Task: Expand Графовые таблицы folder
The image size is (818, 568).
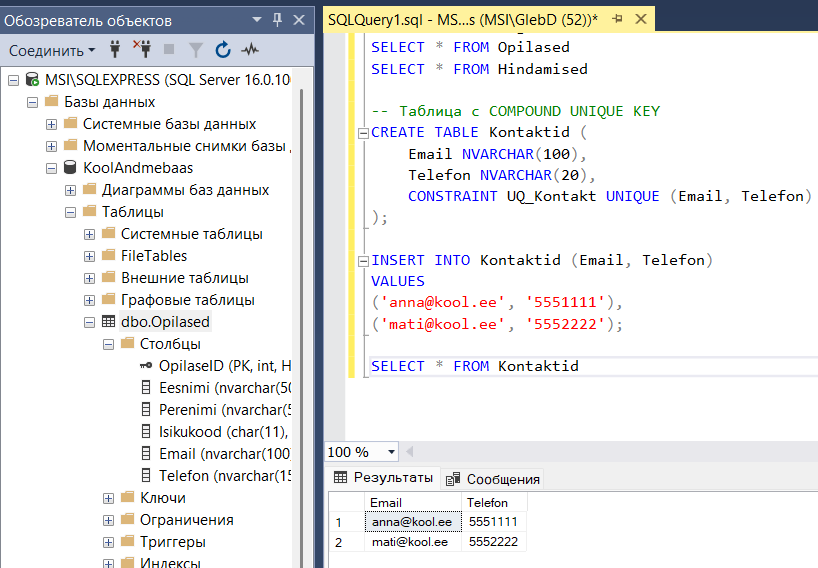Action: (89, 300)
